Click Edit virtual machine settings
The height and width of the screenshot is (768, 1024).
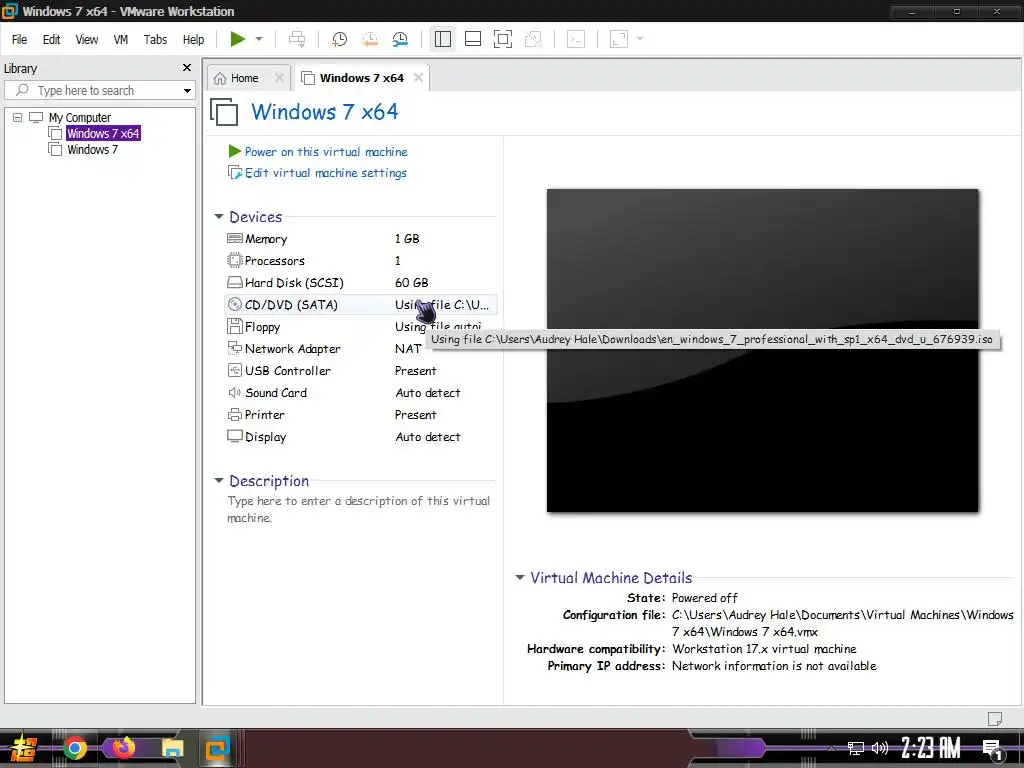[x=325, y=173]
